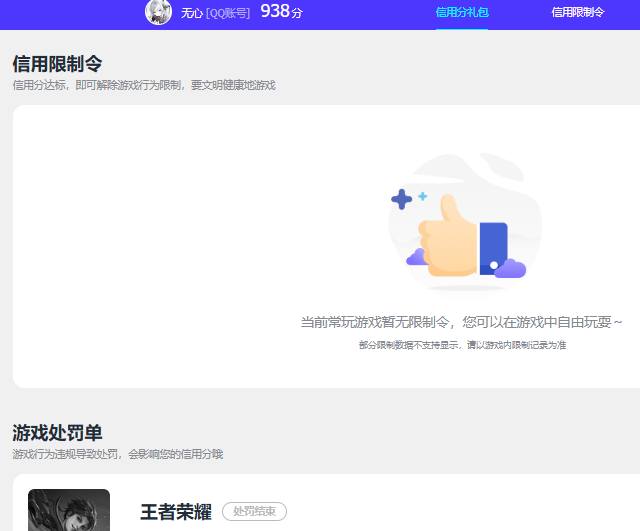Click the 938分 credit score
The width and height of the screenshot is (640, 531).
point(281,11)
